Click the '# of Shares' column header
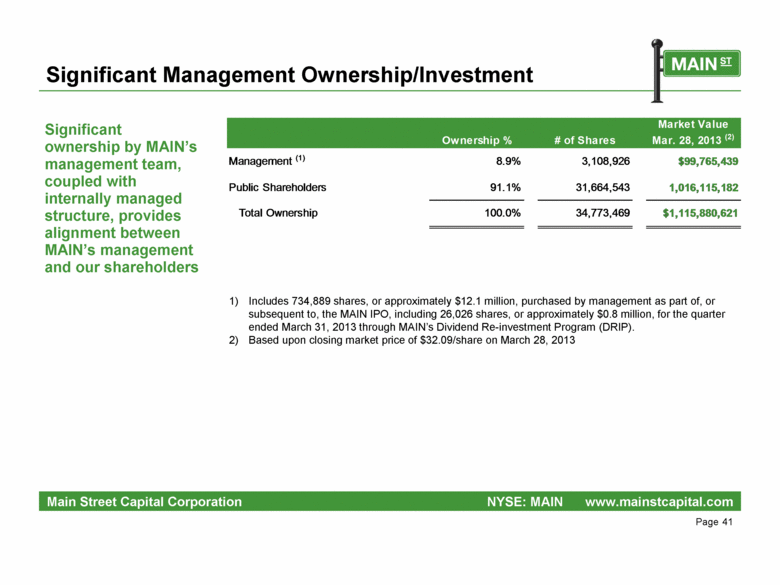 (x=585, y=140)
